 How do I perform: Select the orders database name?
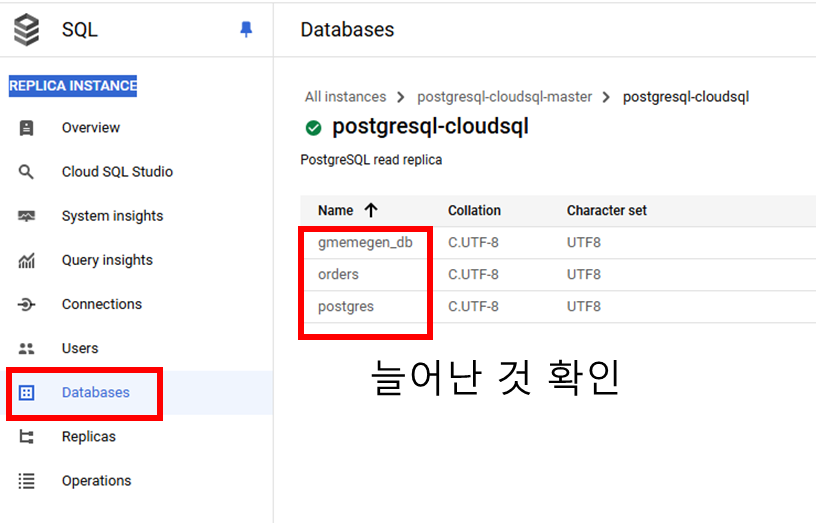click(338, 274)
